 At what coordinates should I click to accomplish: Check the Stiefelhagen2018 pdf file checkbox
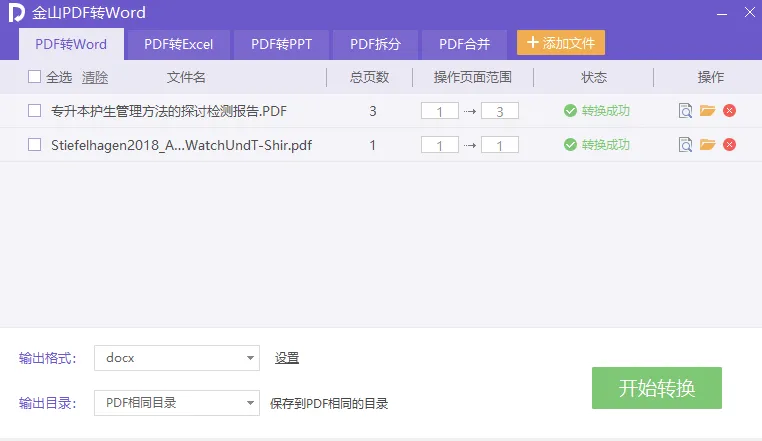coord(34,145)
